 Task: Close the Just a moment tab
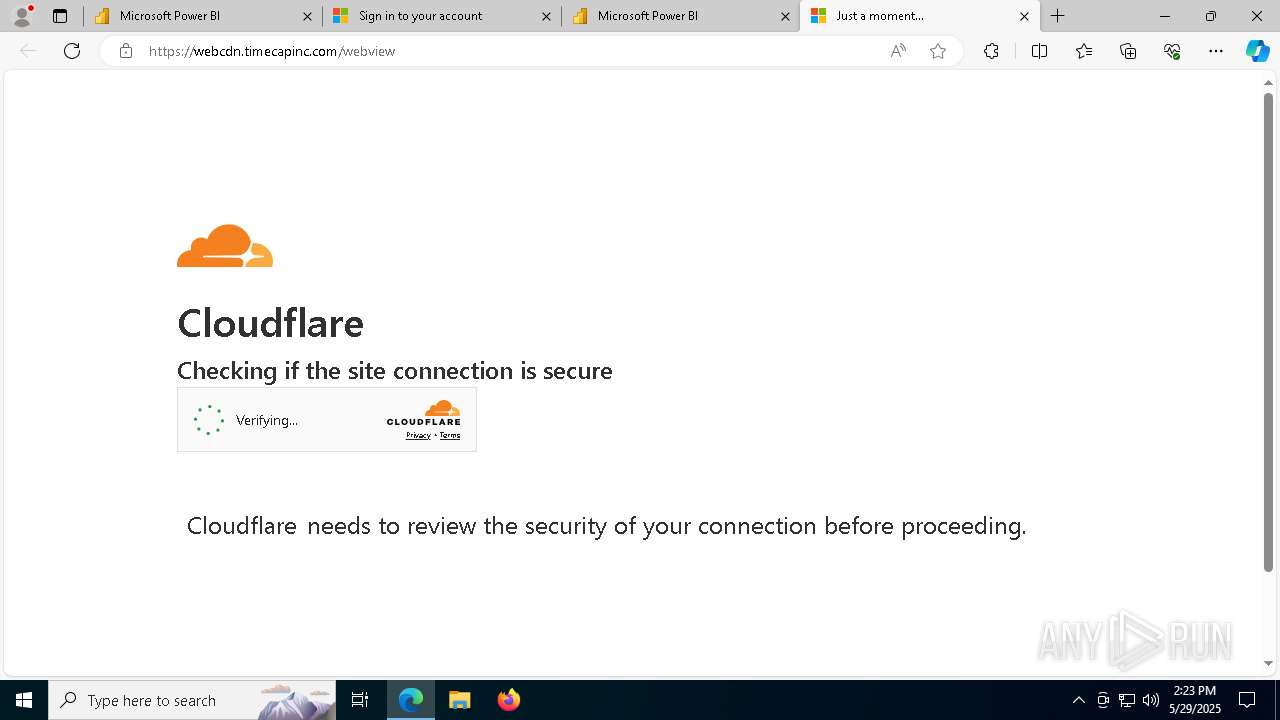(x=1024, y=16)
